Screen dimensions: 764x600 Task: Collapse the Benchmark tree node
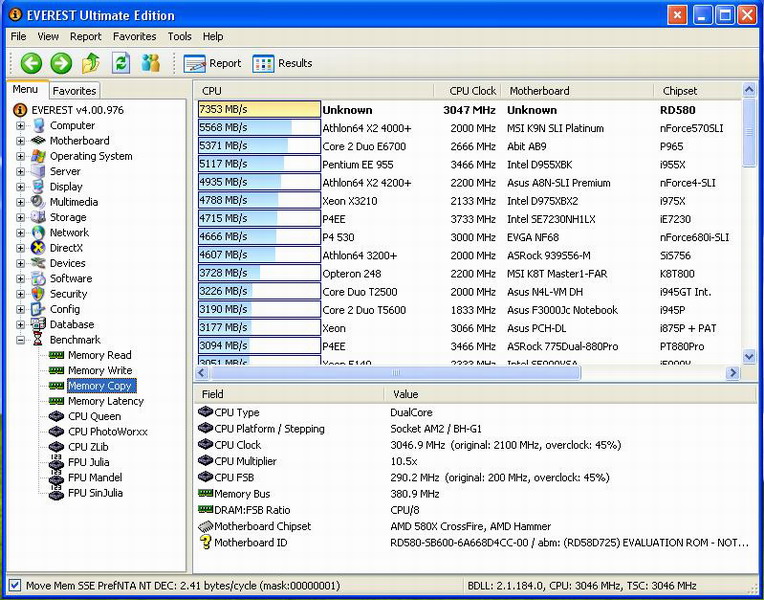[20, 340]
